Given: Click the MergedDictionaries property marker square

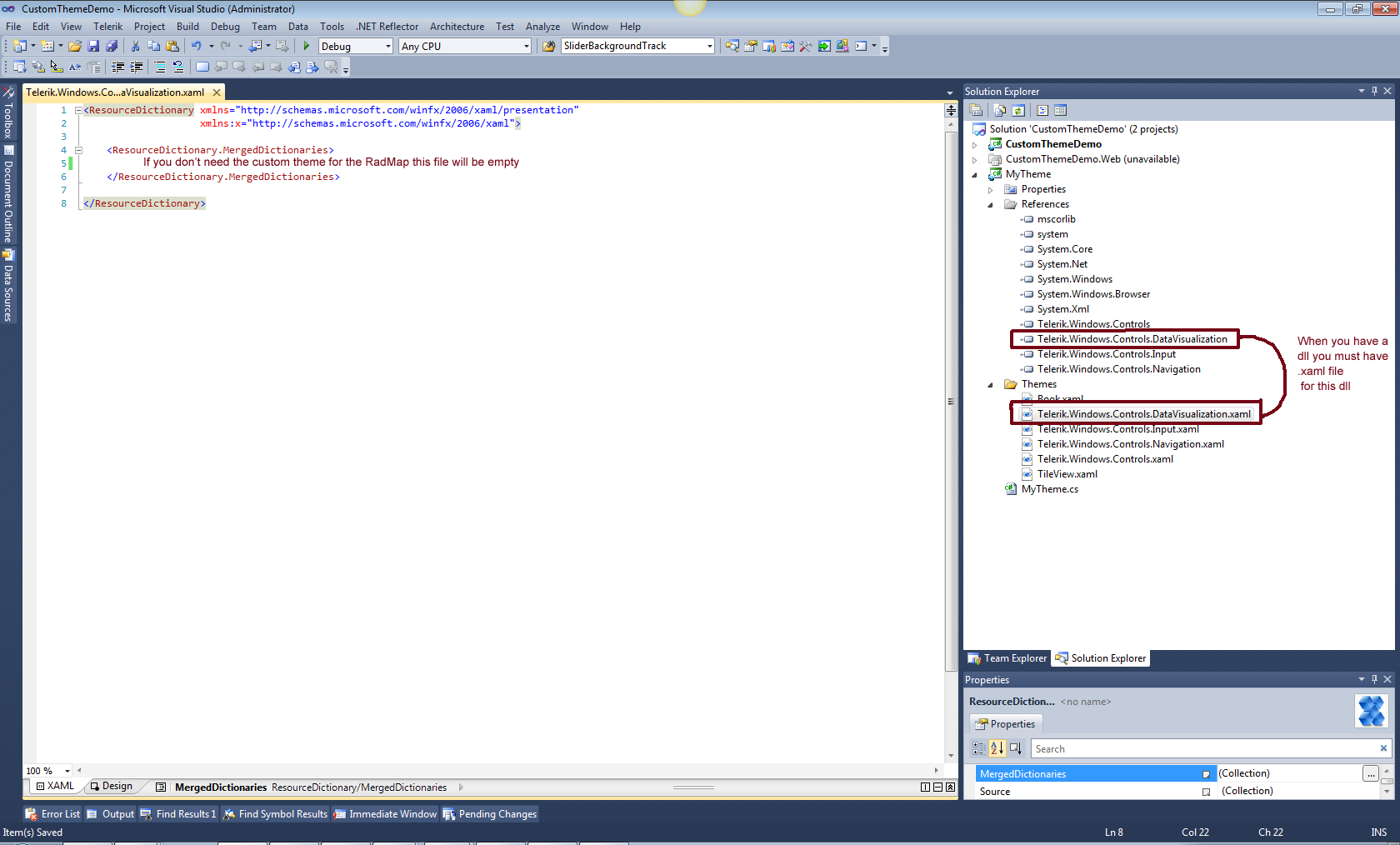Looking at the screenshot, I should [x=1206, y=775].
